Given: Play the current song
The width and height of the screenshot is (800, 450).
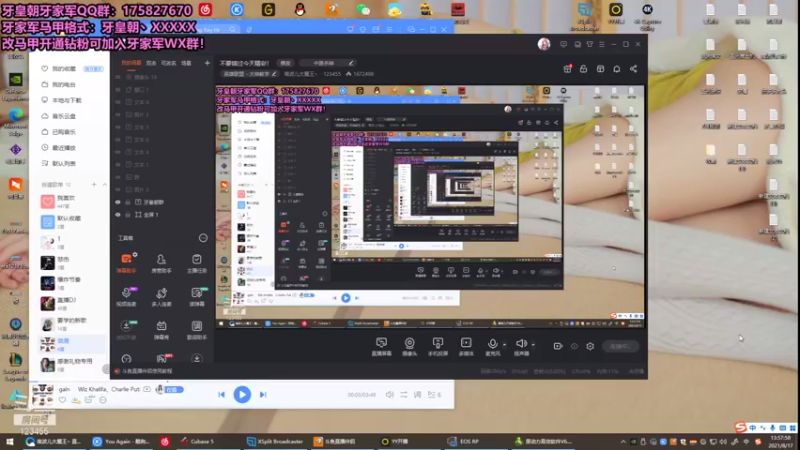Looking at the screenshot, I should tap(242, 394).
